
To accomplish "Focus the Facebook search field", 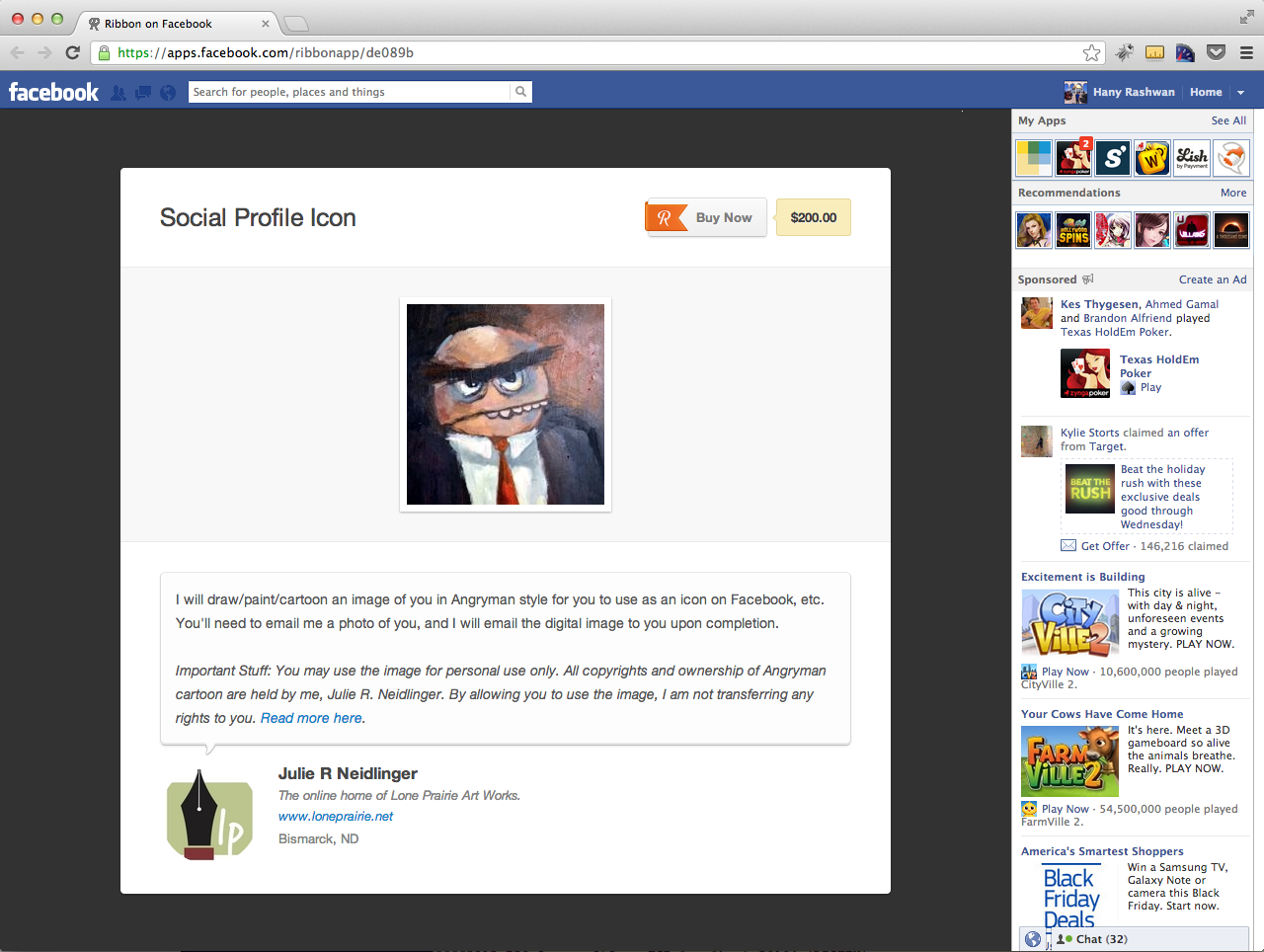I will point(350,92).
